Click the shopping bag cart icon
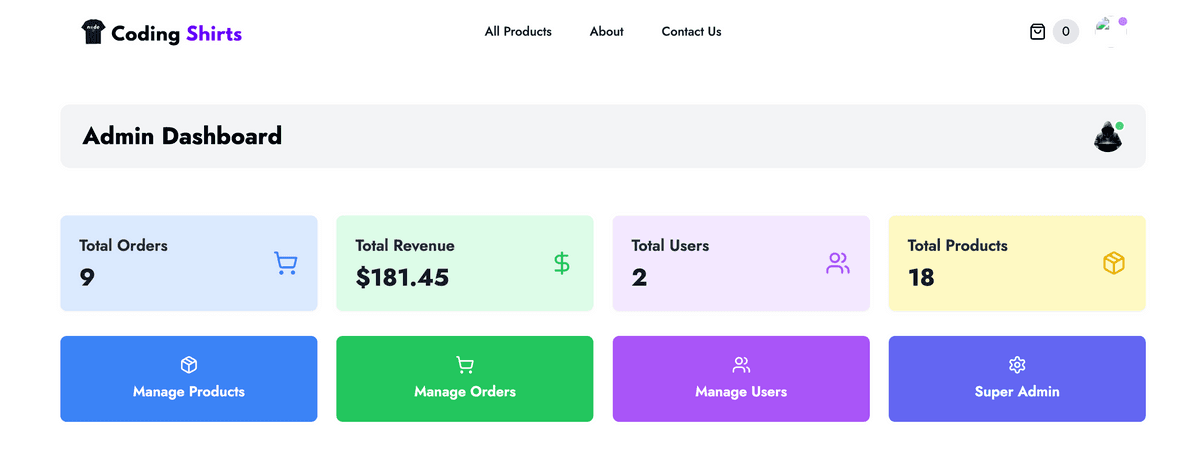Viewport: 1200px width, 462px height. point(1037,32)
